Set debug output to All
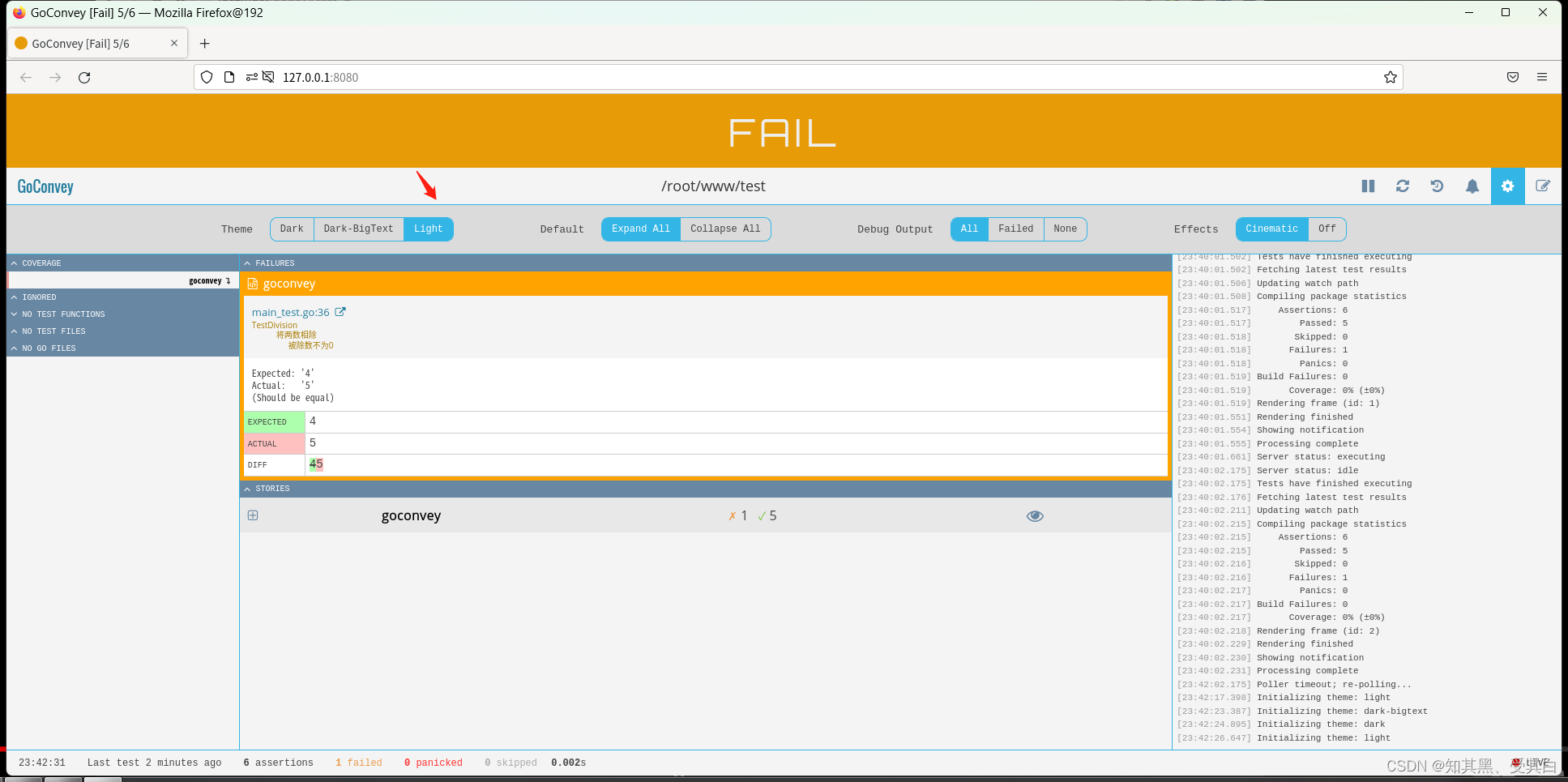The image size is (1568, 782). coord(969,229)
